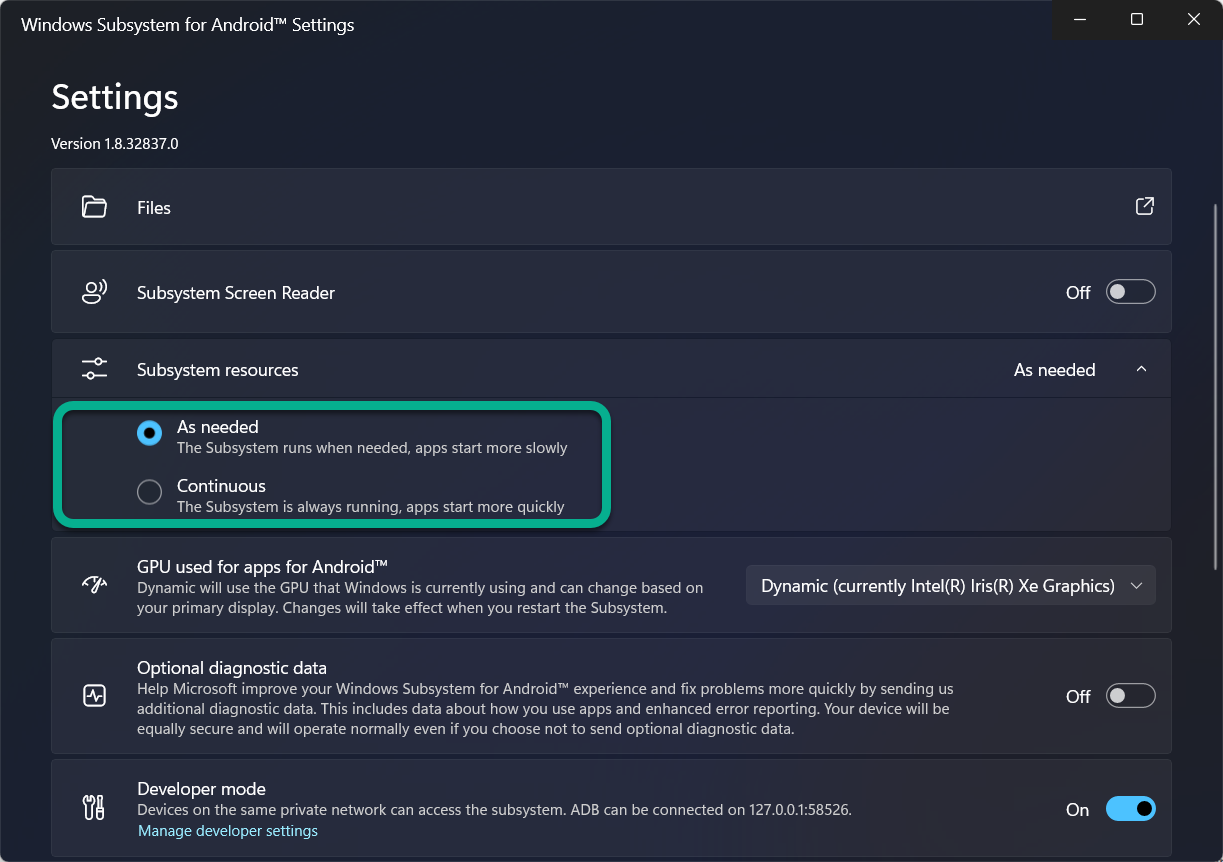The height and width of the screenshot is (862, 1223).
Task: Open the GPU Dynamic dropdown
Action: coord(950,586)
